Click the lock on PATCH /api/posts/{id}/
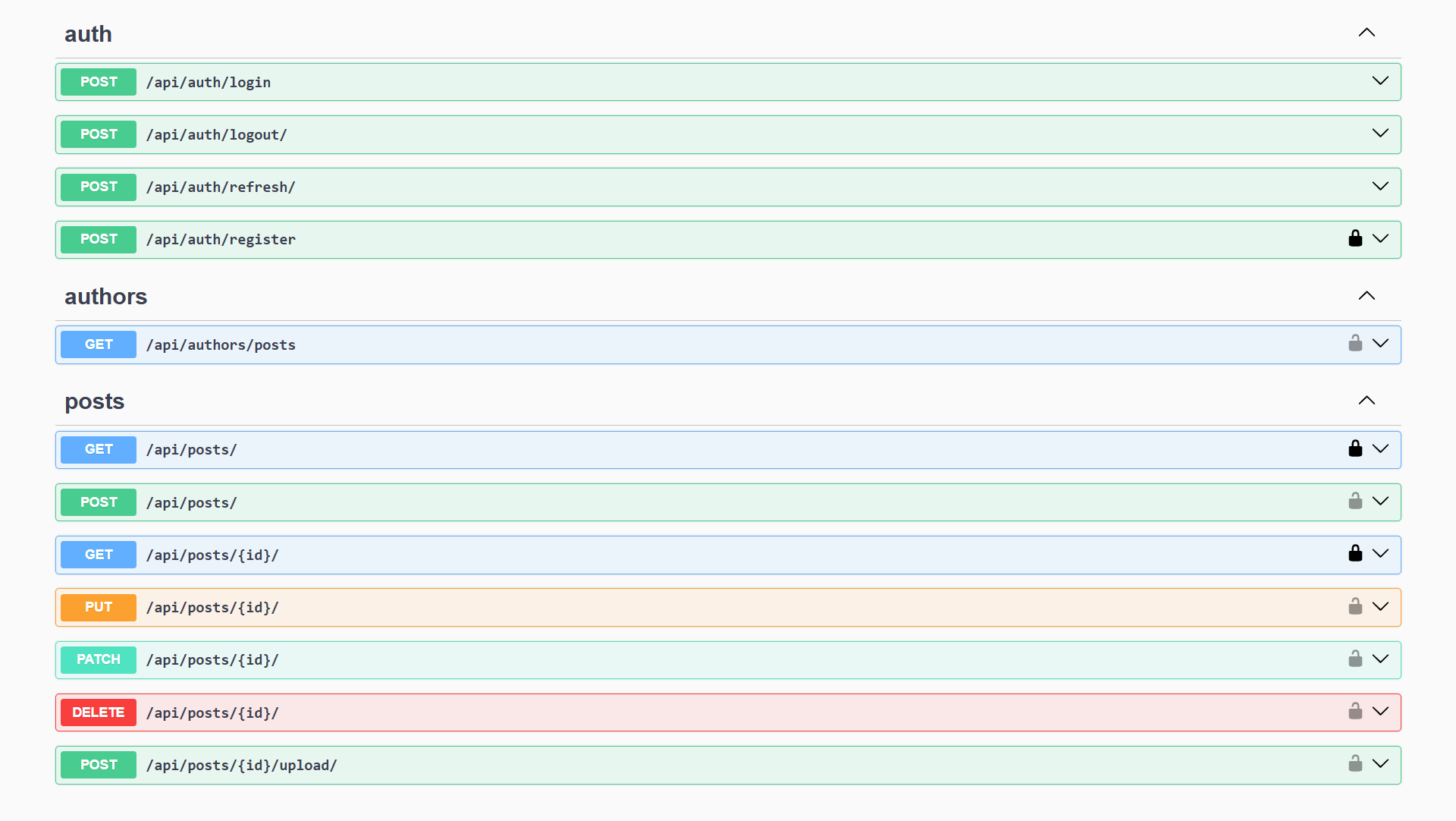The image size is (1456, 821). pos(1355,659)
